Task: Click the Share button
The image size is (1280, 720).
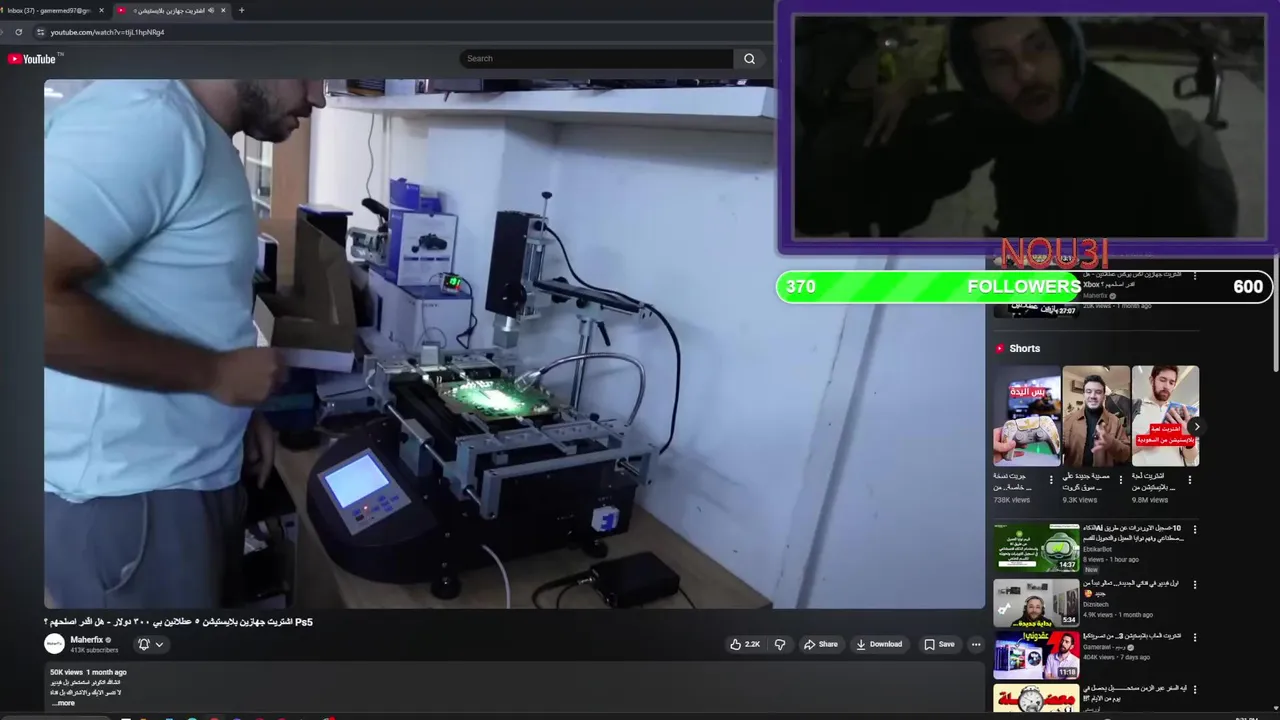Action: pyautogui.click(x=821, y=644)
